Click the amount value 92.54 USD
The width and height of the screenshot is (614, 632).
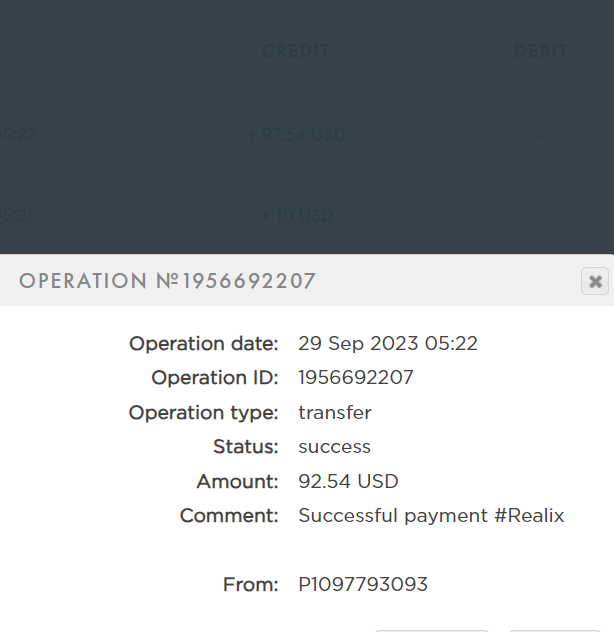click(348, 481)
